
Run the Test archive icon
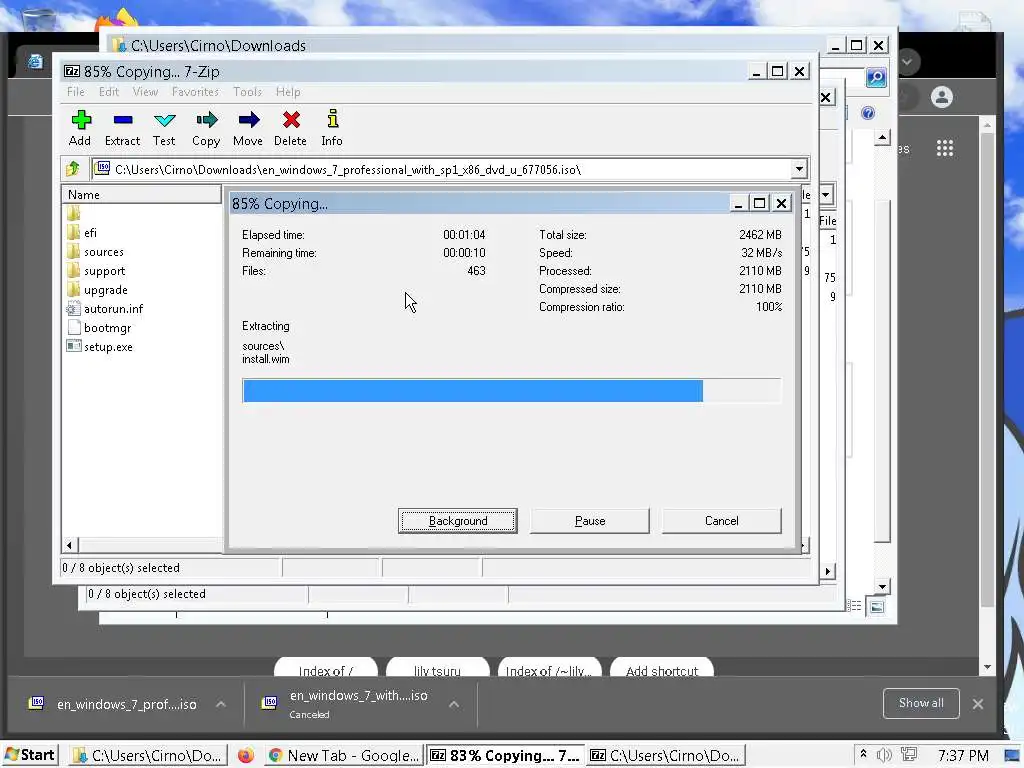(164, 121)
